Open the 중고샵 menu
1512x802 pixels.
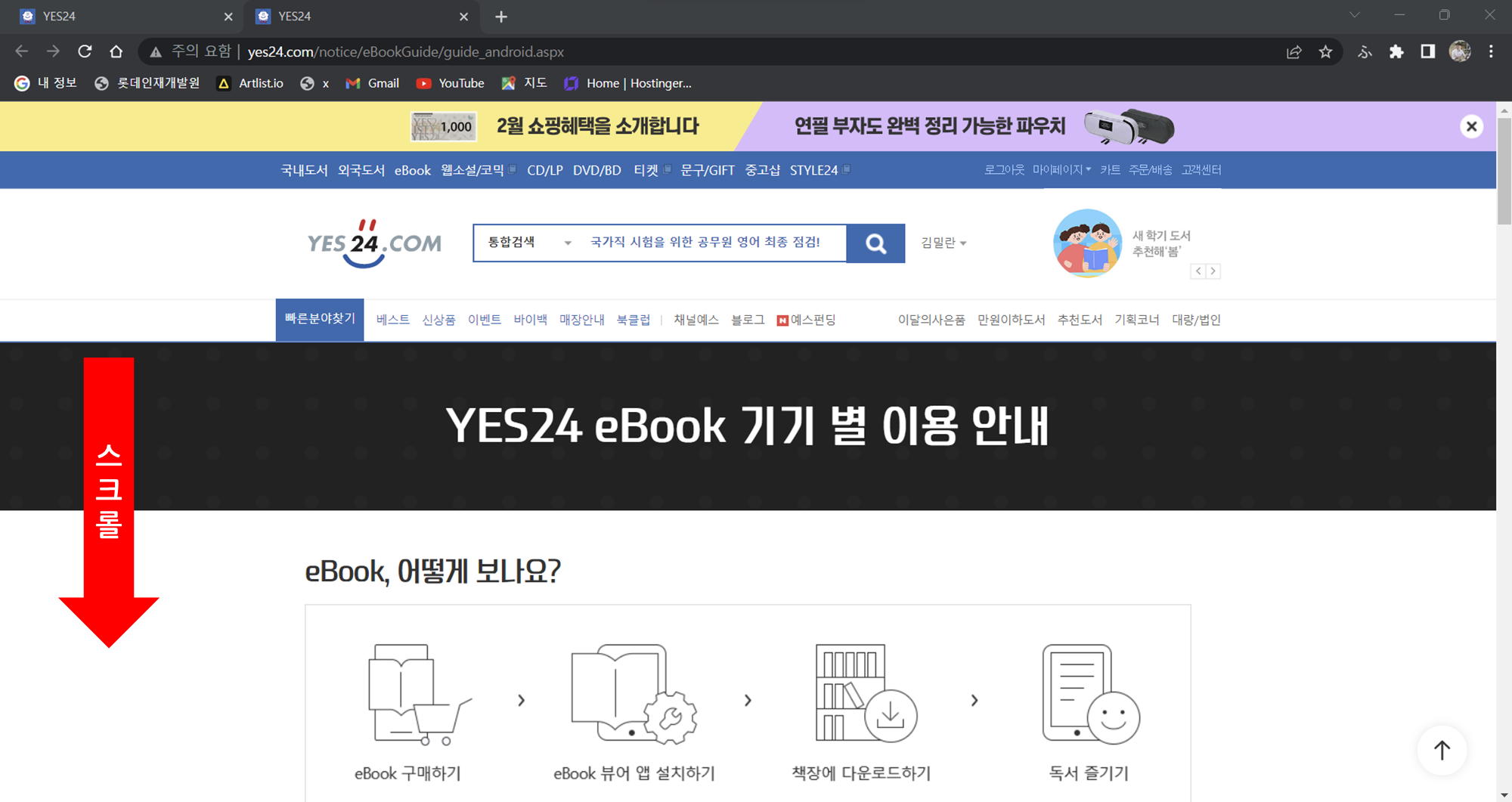coord(762,170)
